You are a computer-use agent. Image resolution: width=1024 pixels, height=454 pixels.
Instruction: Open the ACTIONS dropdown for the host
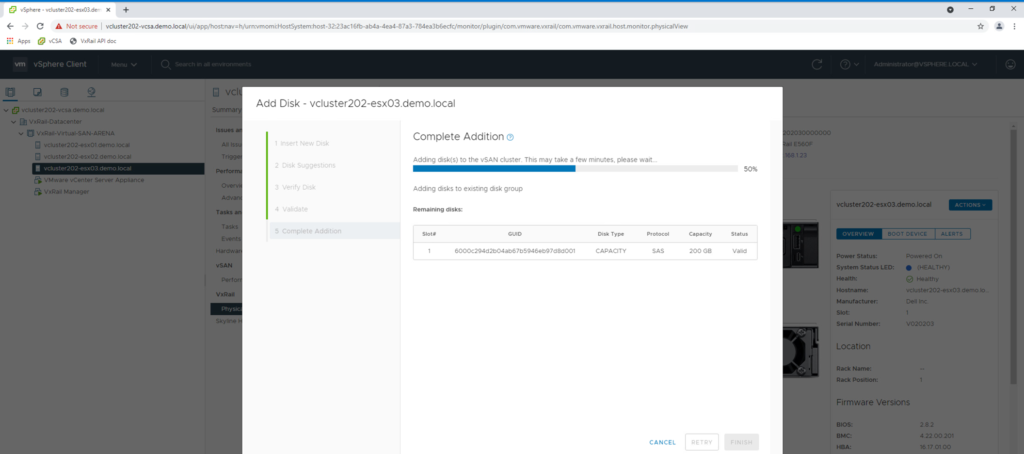click(970, 204)
